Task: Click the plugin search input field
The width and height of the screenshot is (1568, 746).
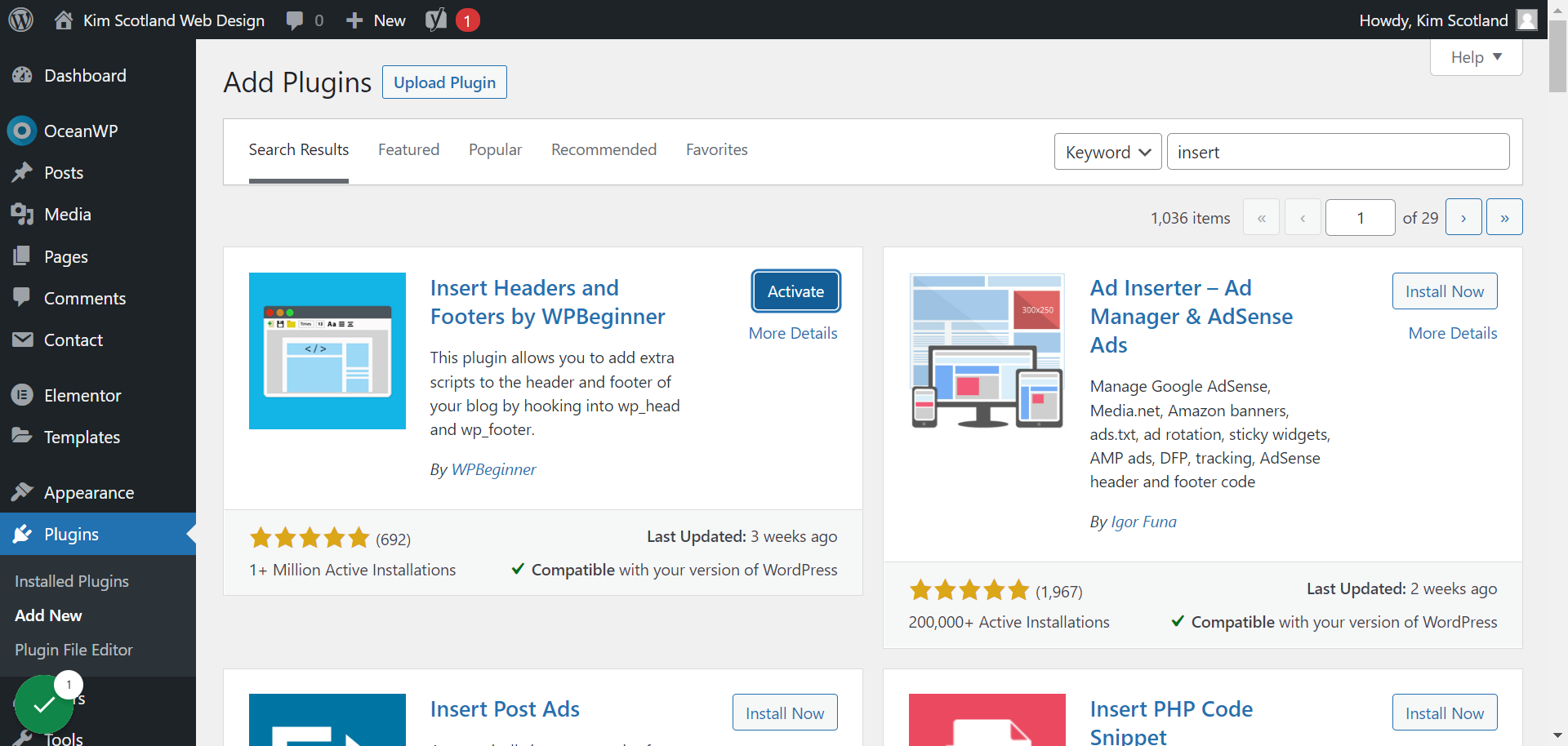Action: point(1338,152)
